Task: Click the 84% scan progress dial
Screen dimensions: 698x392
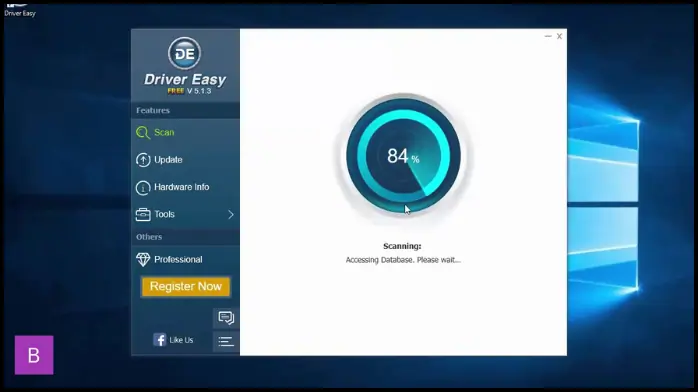Action: click(x=403, y=156)
